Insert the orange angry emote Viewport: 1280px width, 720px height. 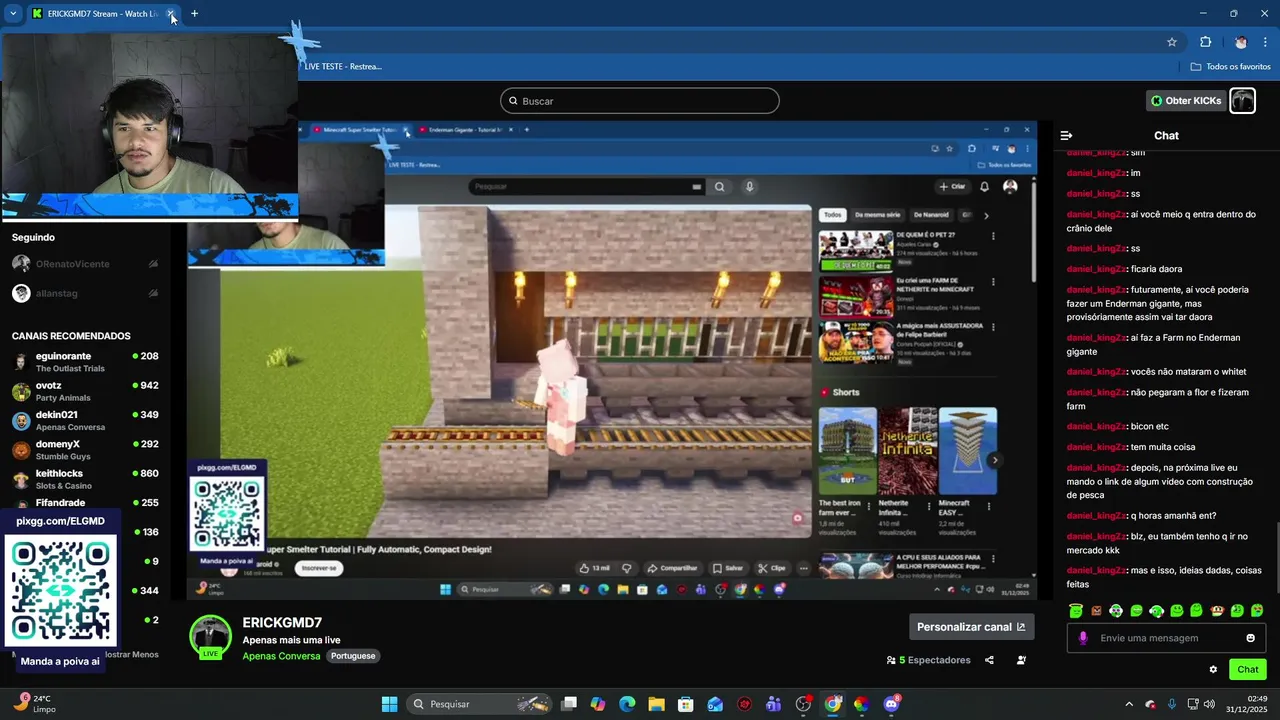coord(1096,611)
